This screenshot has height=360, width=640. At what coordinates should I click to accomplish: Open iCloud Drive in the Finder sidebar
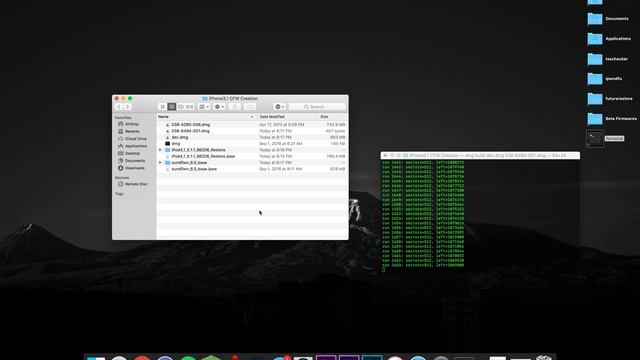click(x=132, y=139)
